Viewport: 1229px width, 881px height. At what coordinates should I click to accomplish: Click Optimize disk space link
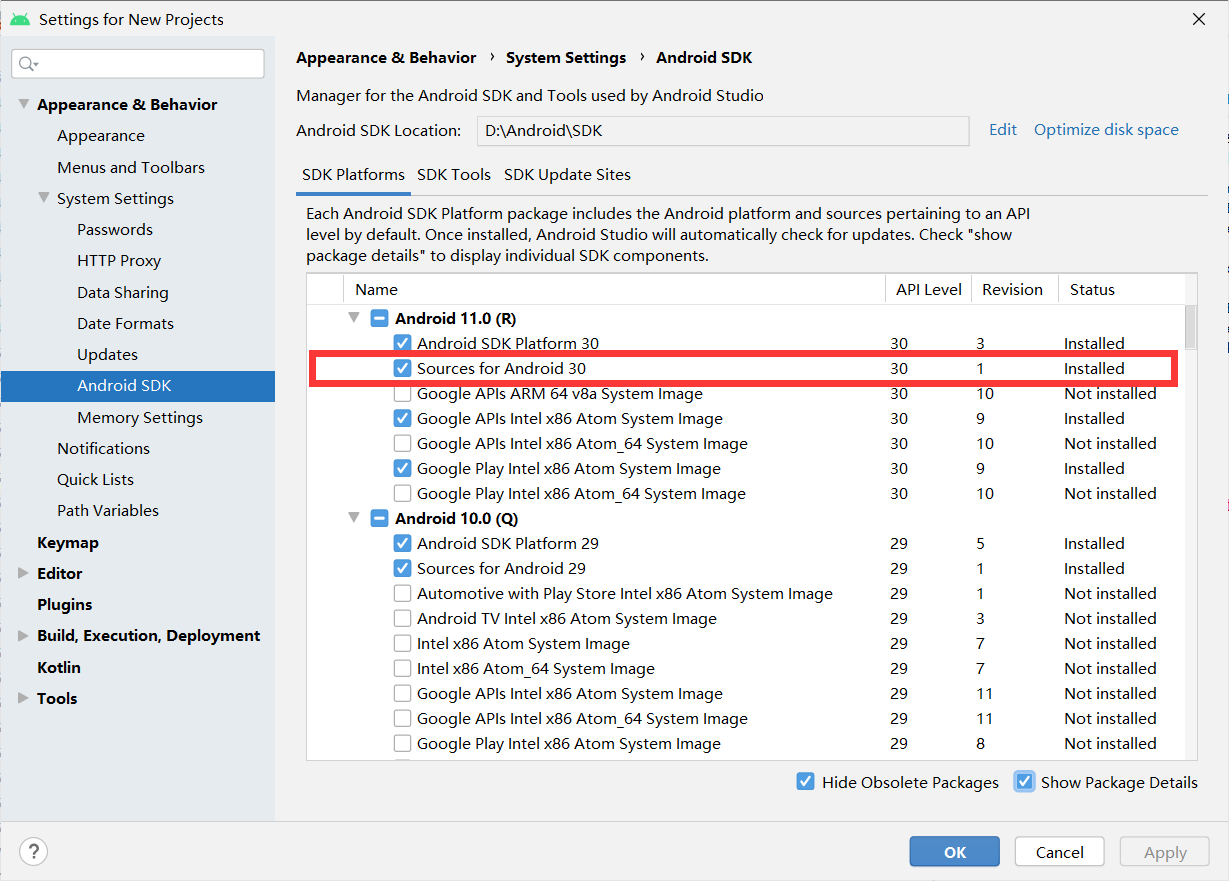tap(1106, 130)
